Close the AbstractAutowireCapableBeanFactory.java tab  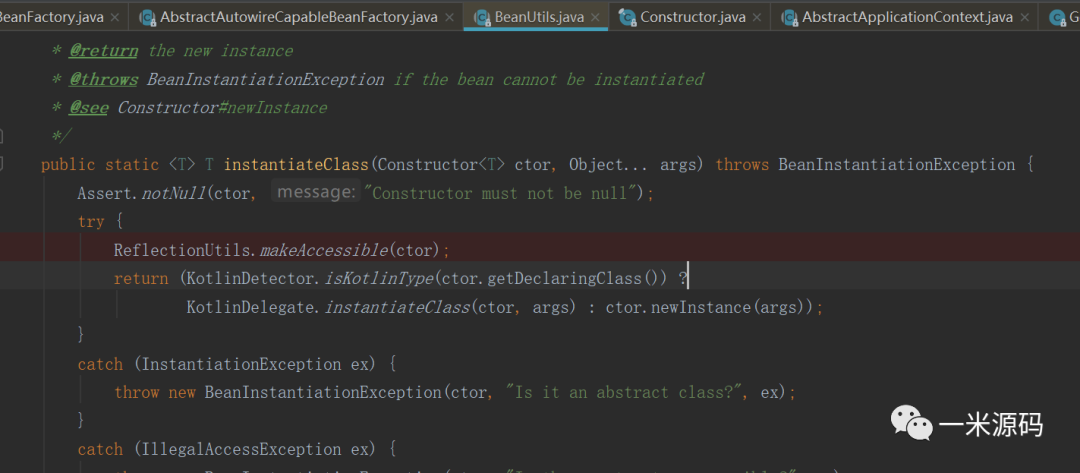coord(451,17)
